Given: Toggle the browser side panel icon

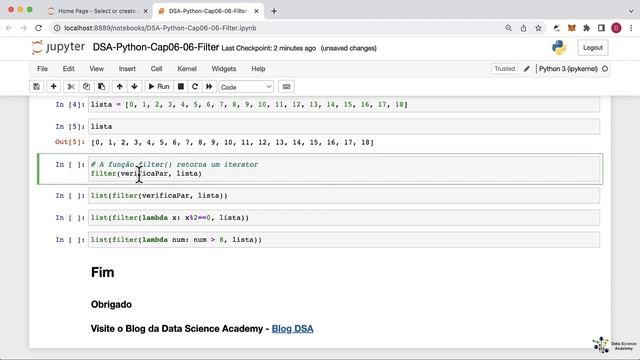Looking at the screenshot, I should (601, 28).
